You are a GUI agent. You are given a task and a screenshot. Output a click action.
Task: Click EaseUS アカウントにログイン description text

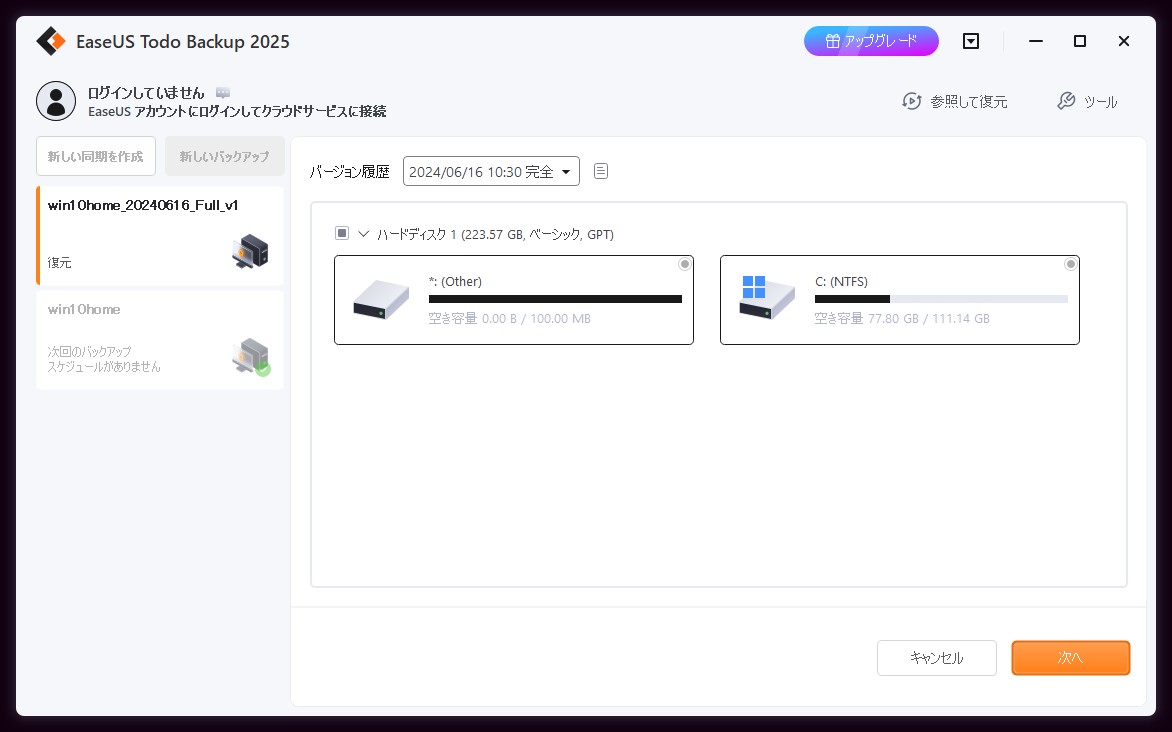237,111
